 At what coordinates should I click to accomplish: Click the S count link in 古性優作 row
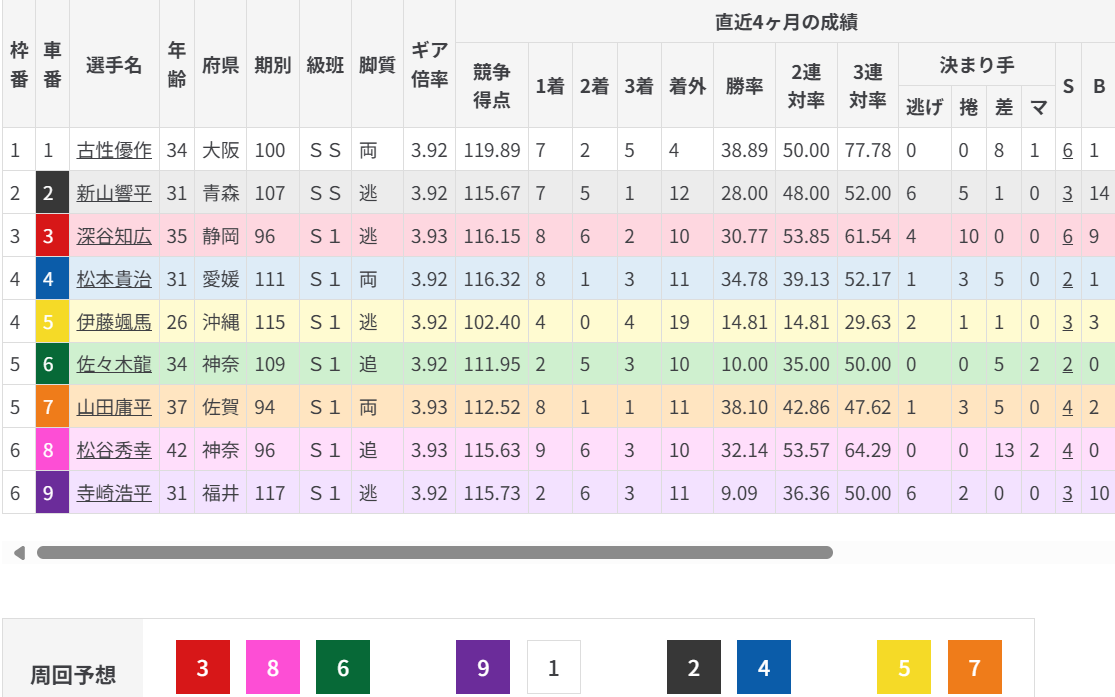coord(1068,150)
